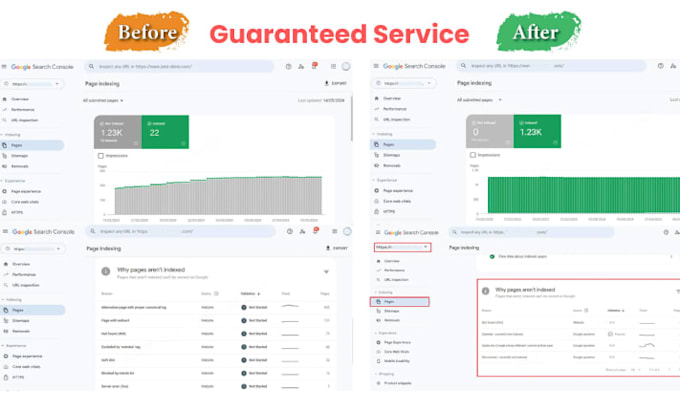Image resolution: width=680 pixels, height=411 pixels.
Task: Open user management icon in Before chart window
Action: click(301, 66)
